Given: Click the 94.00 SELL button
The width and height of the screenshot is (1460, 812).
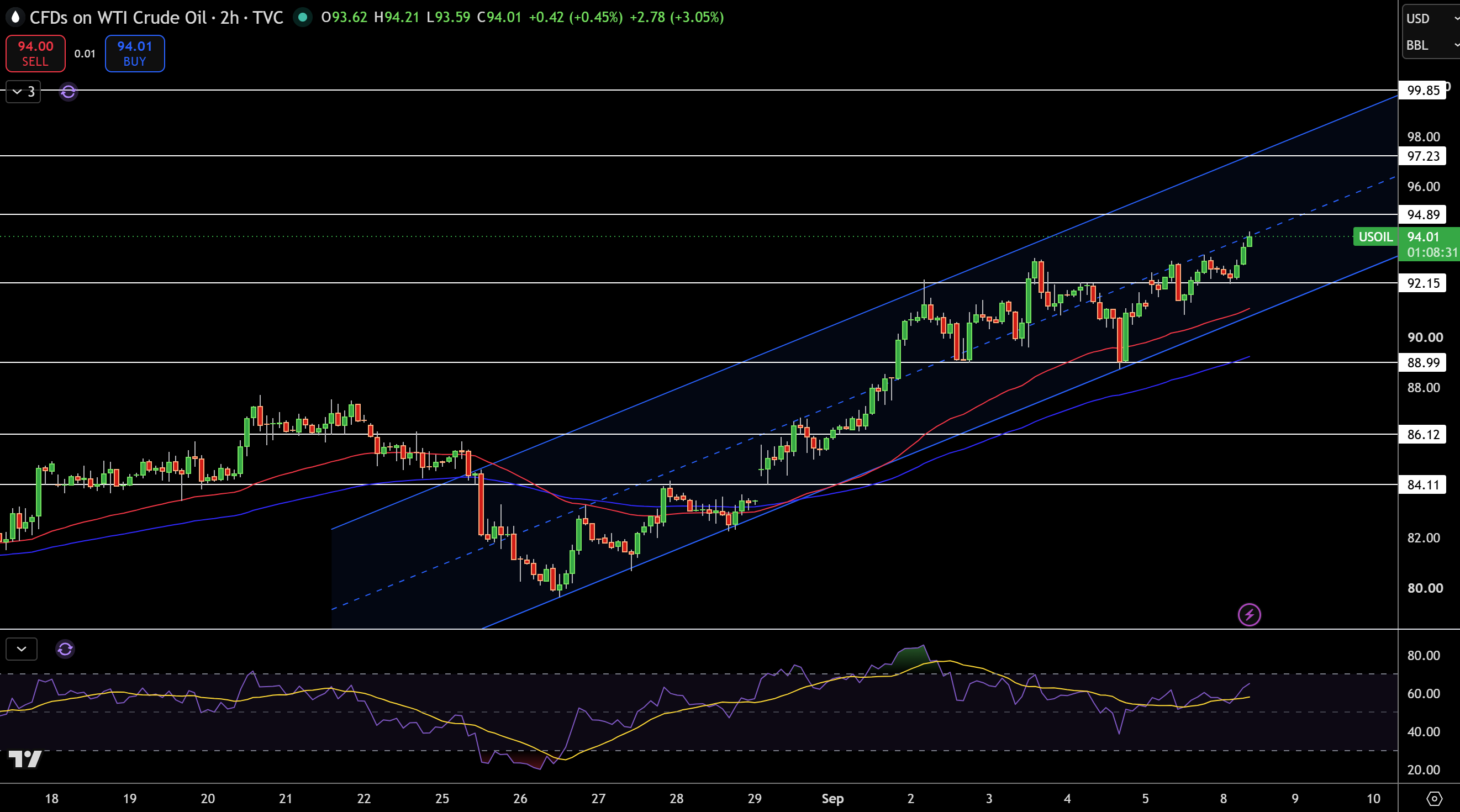Looking at the screenshot, I should pyautogui.click(x=35, y=53).
